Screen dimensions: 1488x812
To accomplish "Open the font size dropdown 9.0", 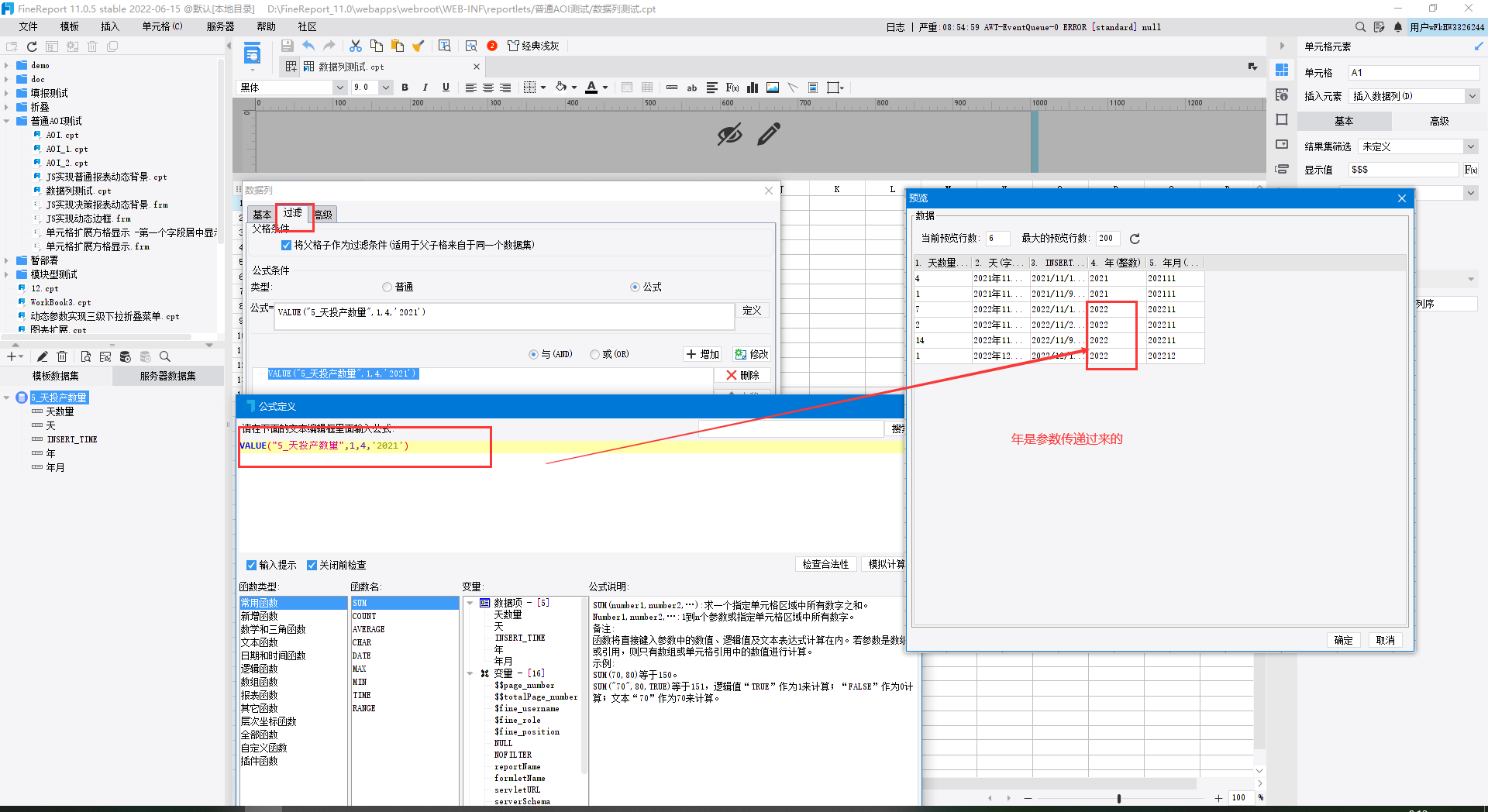I will pyautogui.click(x=385, y=88).
